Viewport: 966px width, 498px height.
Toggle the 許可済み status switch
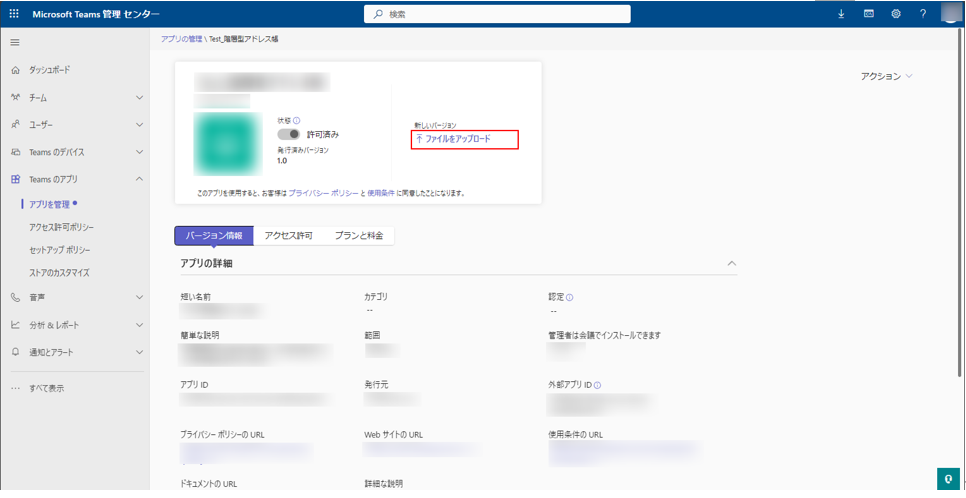point(288,134)
